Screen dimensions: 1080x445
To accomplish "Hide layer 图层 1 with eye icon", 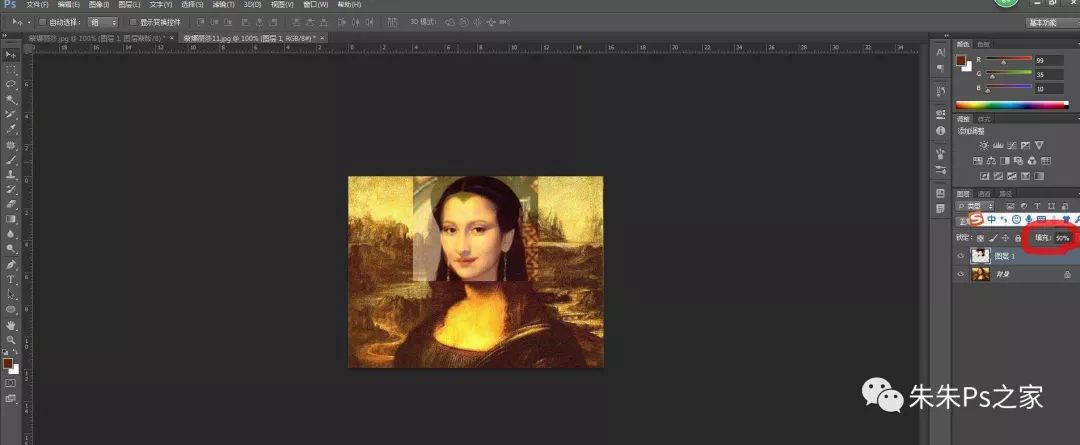I will 962,255.
